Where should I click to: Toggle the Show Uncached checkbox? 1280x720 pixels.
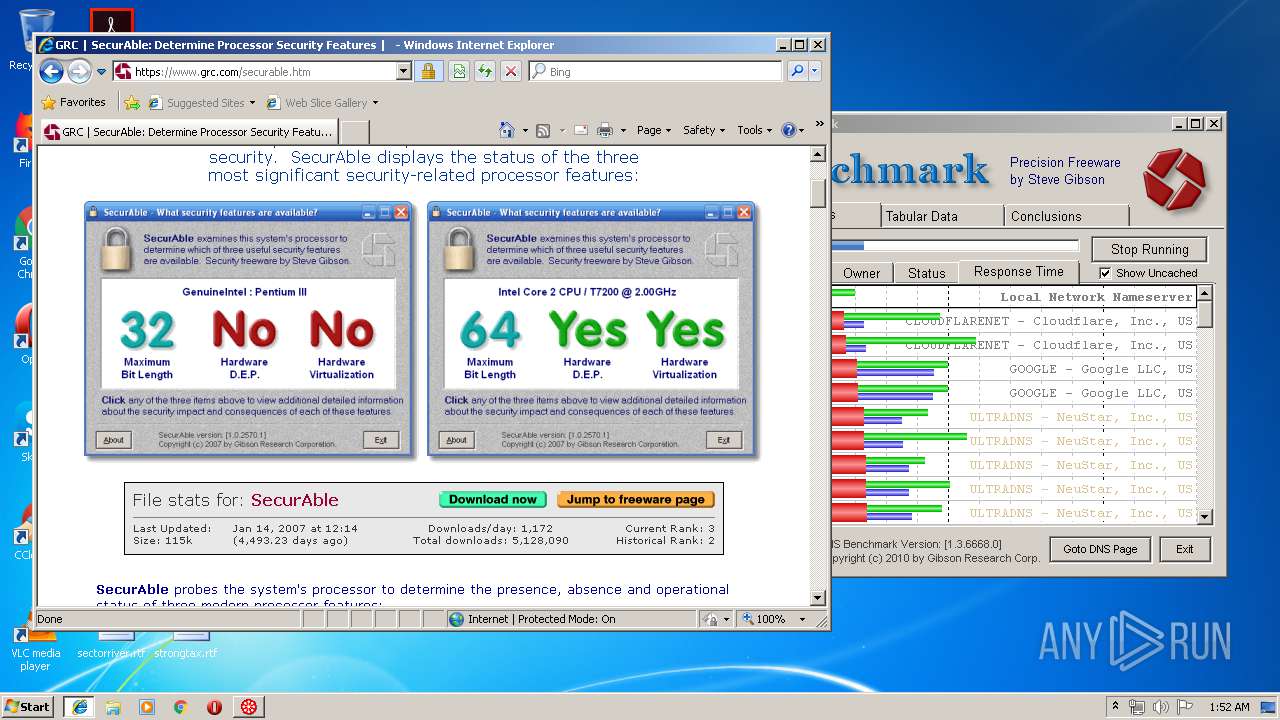[x=1105, y=273]
